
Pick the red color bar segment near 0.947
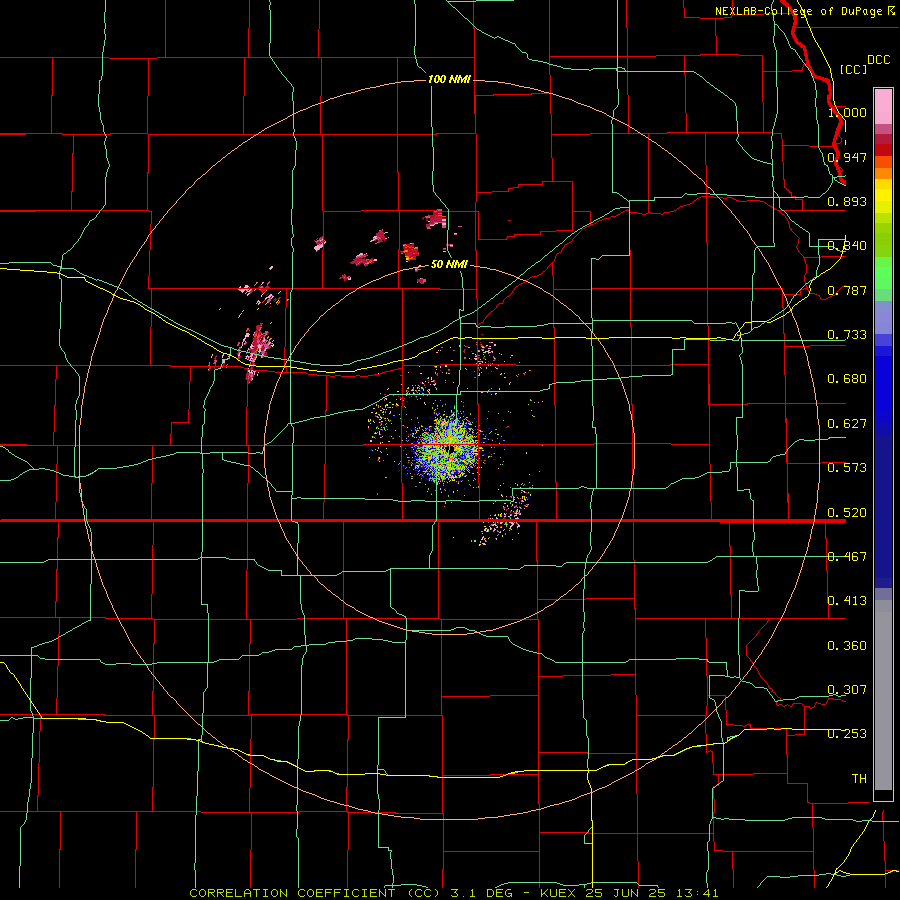pyautogui.click(x=883, y=150)
